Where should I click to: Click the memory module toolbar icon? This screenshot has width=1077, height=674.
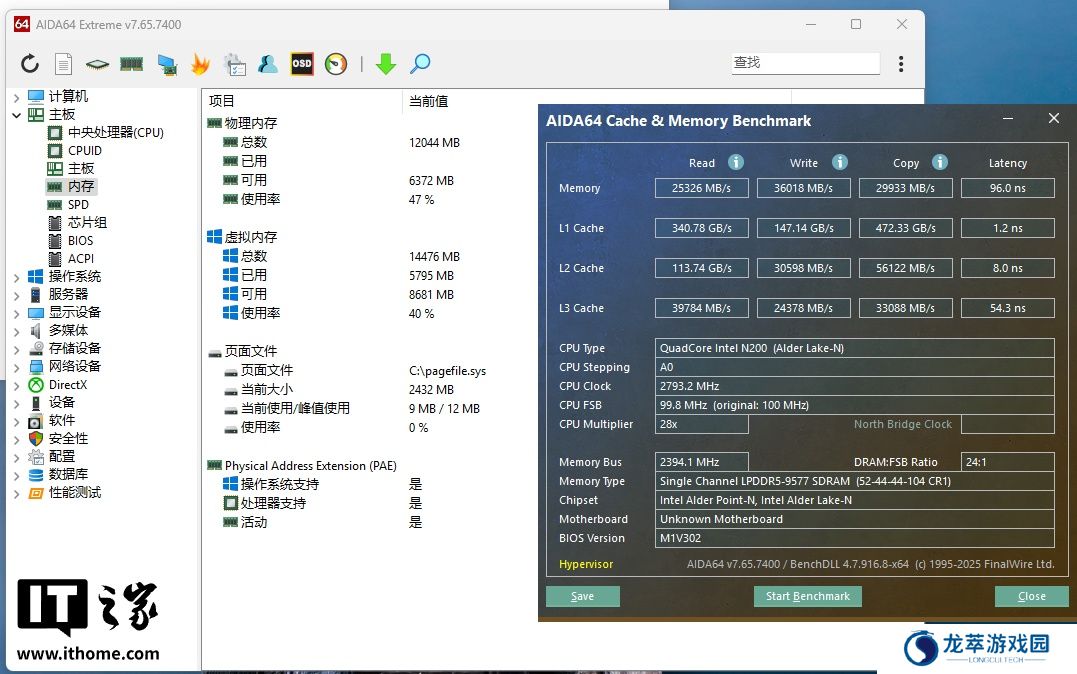(131, 65)
